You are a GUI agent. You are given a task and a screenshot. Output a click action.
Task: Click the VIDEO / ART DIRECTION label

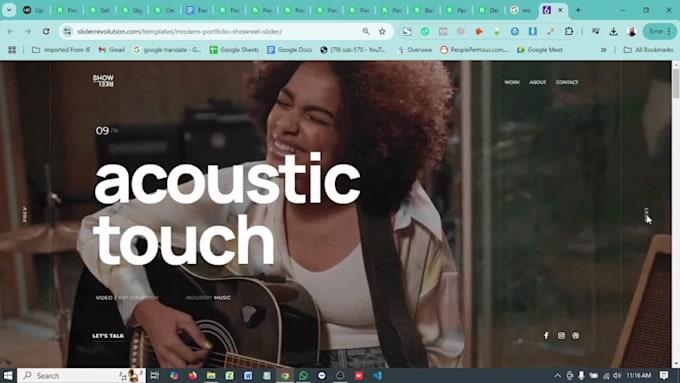127,298
